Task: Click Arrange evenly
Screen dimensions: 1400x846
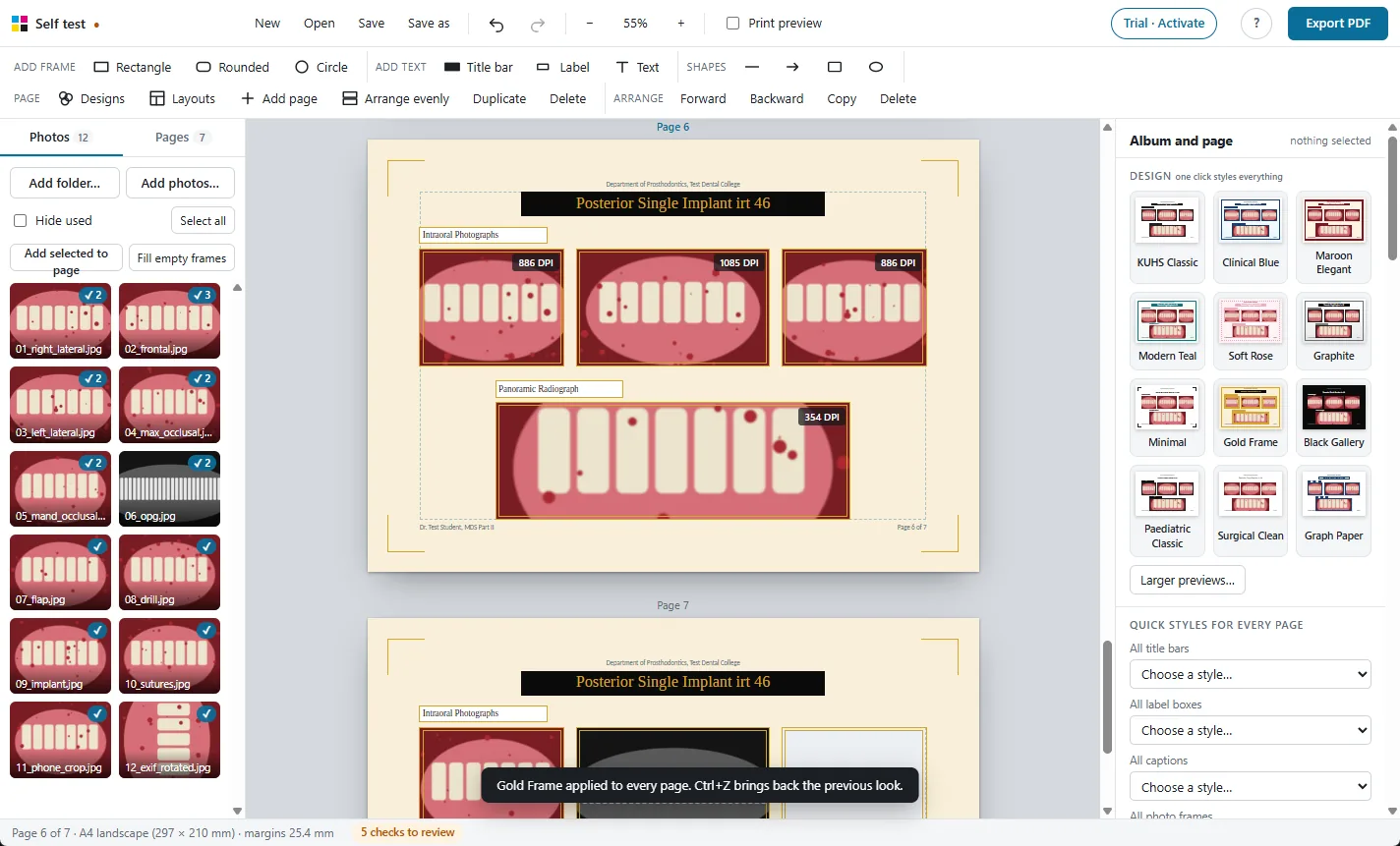Action: pyautogui.click(x=395, y=98)
